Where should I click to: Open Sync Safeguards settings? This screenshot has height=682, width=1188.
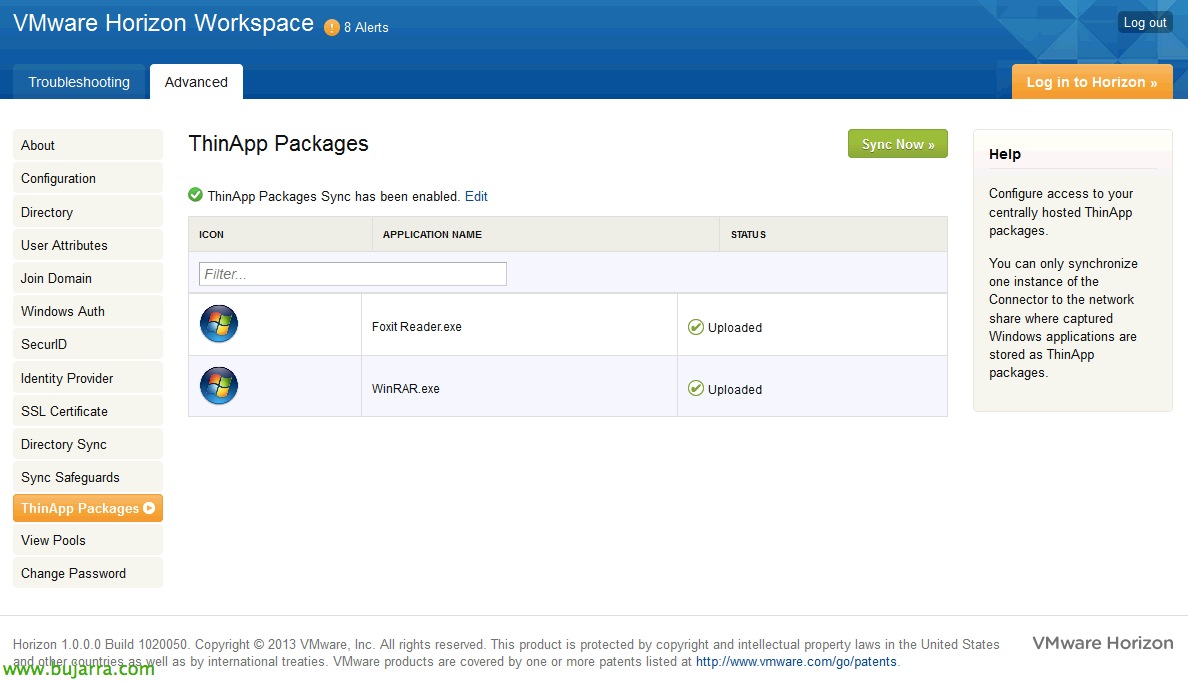point(88,477)
